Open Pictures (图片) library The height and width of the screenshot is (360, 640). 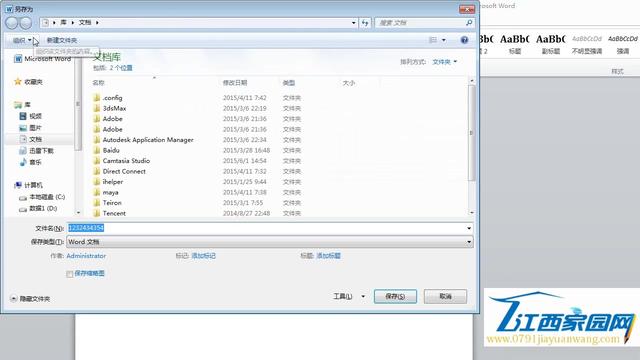pos(31,128)
